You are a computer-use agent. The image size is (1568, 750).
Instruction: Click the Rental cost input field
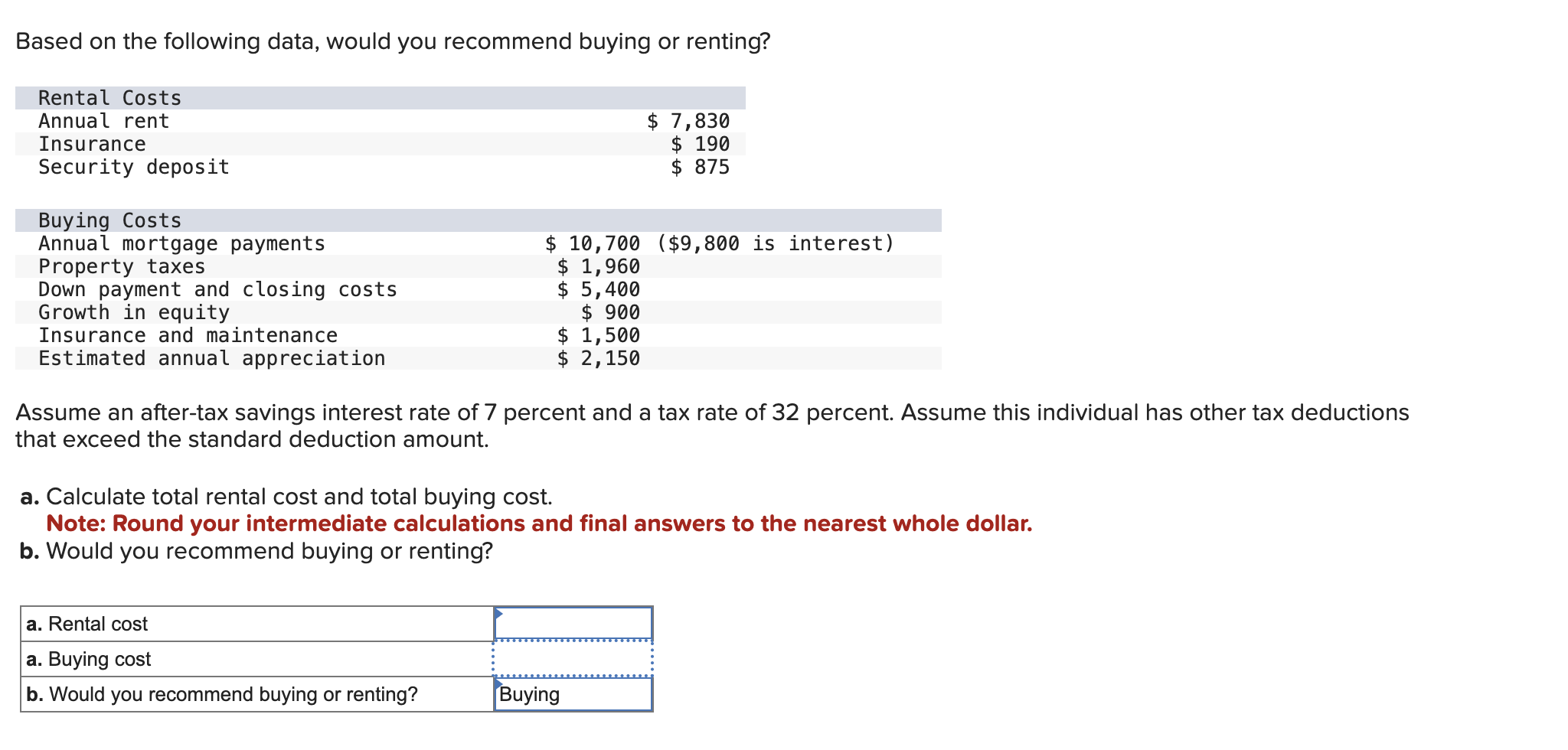point(573,624)
